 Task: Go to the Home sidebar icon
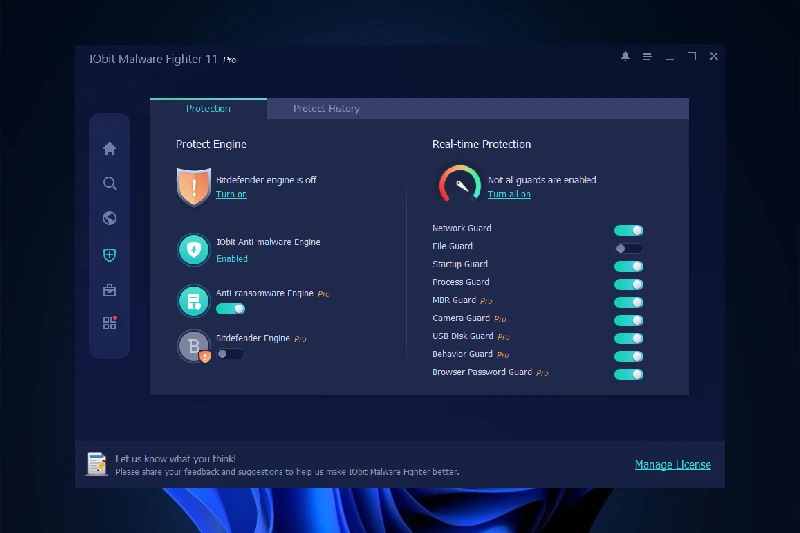(110, 149)
